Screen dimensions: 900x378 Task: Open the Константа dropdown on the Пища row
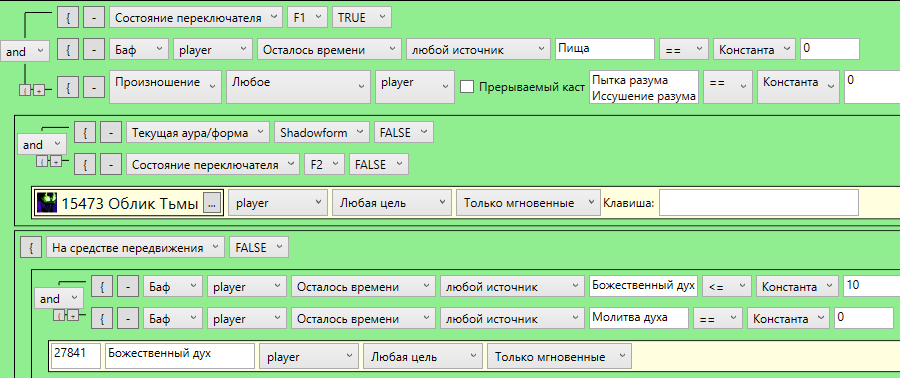point(754,50)
